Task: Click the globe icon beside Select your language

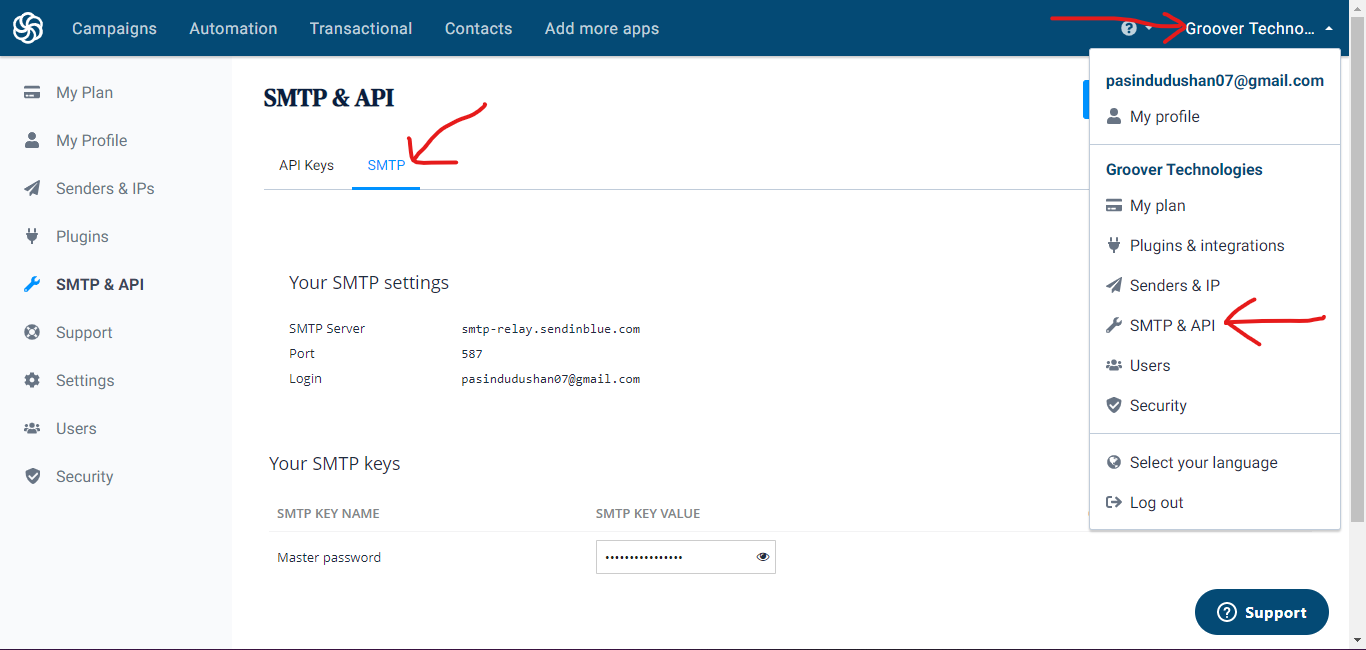Action: [1114, 462]
